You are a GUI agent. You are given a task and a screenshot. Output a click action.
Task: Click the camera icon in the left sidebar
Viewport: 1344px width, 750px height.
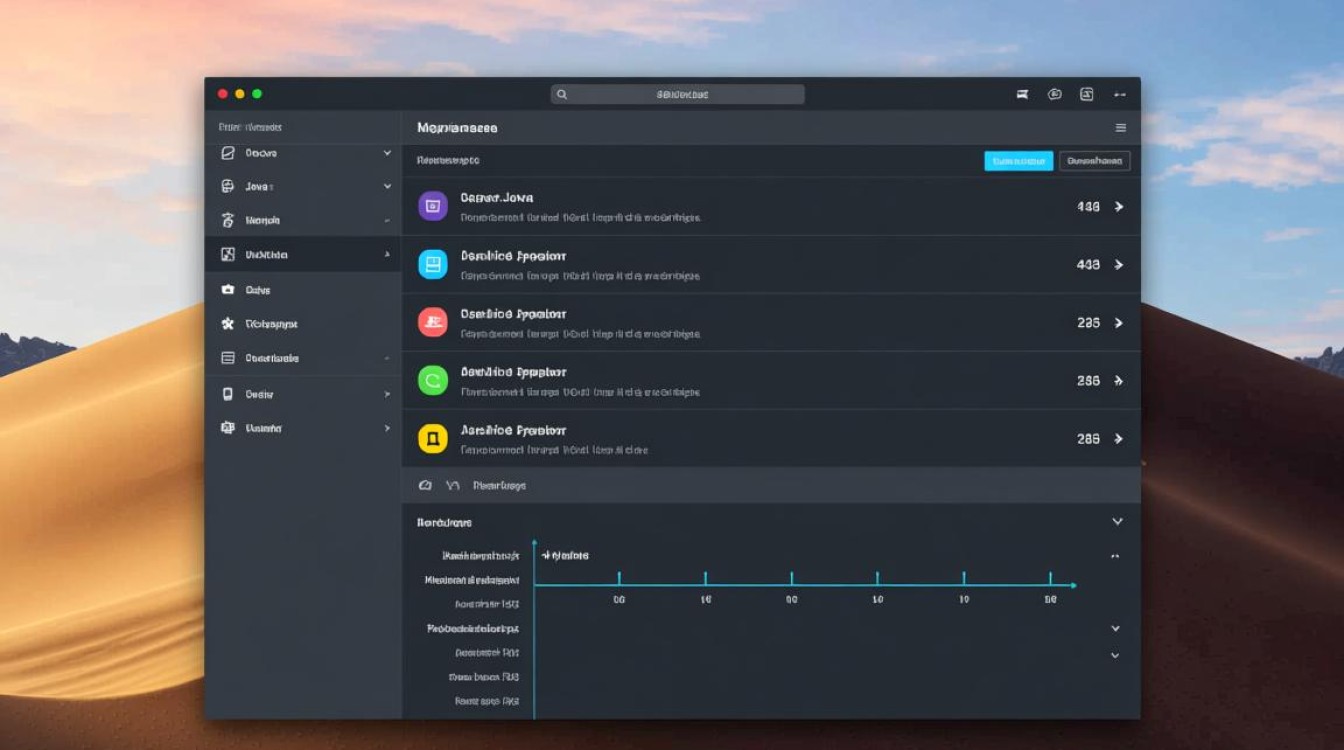tap(227, 290)
